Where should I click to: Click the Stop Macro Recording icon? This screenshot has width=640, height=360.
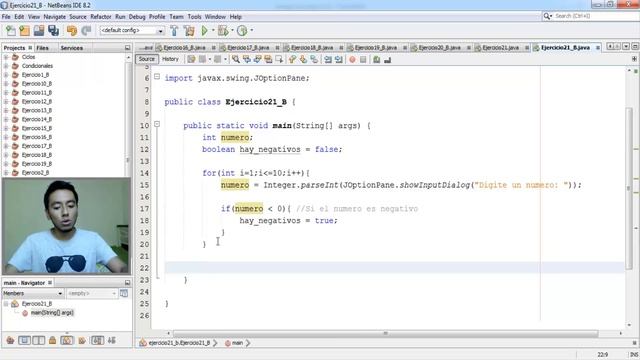click(363, 60)
